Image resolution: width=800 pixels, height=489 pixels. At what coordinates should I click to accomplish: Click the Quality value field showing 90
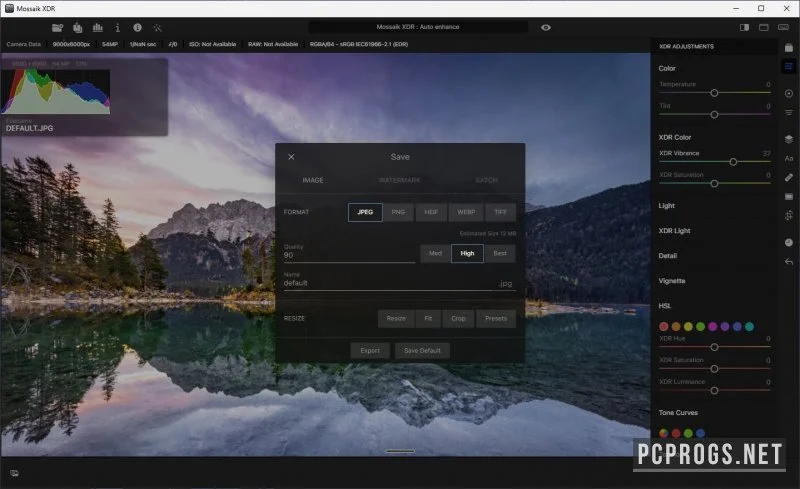click(x=349, y=255)
